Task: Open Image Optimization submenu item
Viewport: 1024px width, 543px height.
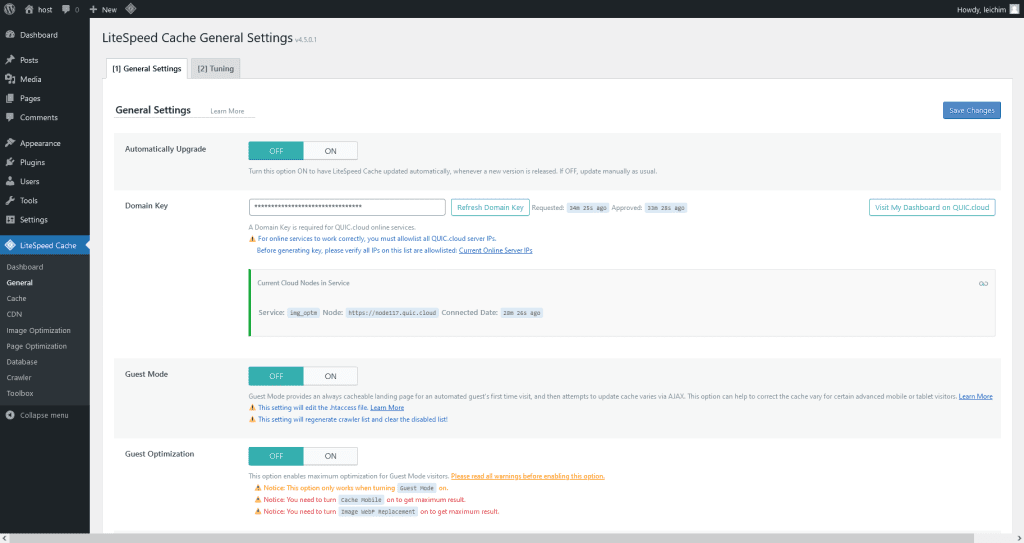Action: point(39,330)
